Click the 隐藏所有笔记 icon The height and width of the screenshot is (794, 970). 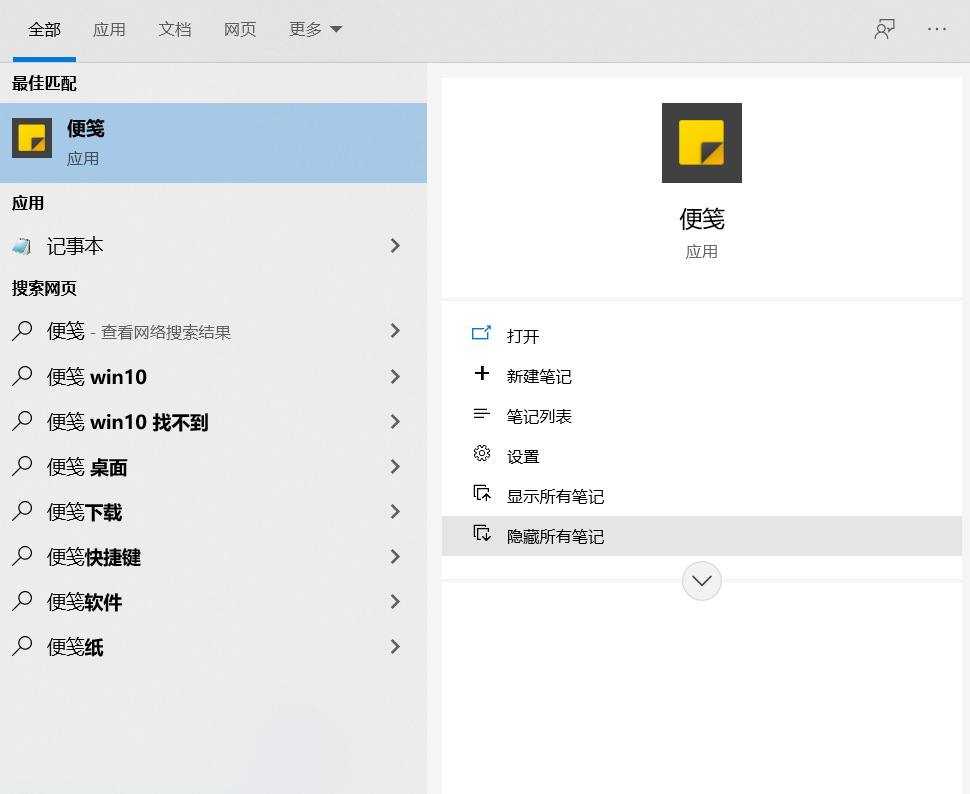click(483, 536)
